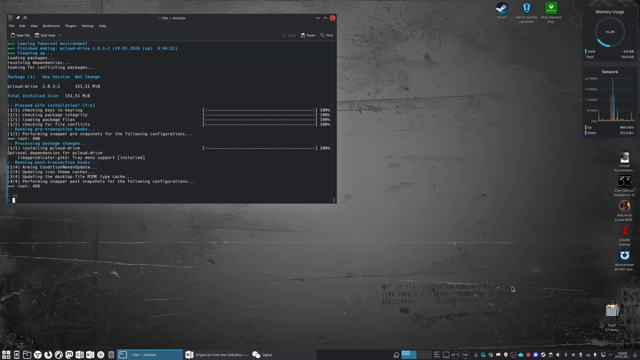Screen dimensions: 640x360
Task: Open the Settings menu in Konsole
Action: click(87, 26)
